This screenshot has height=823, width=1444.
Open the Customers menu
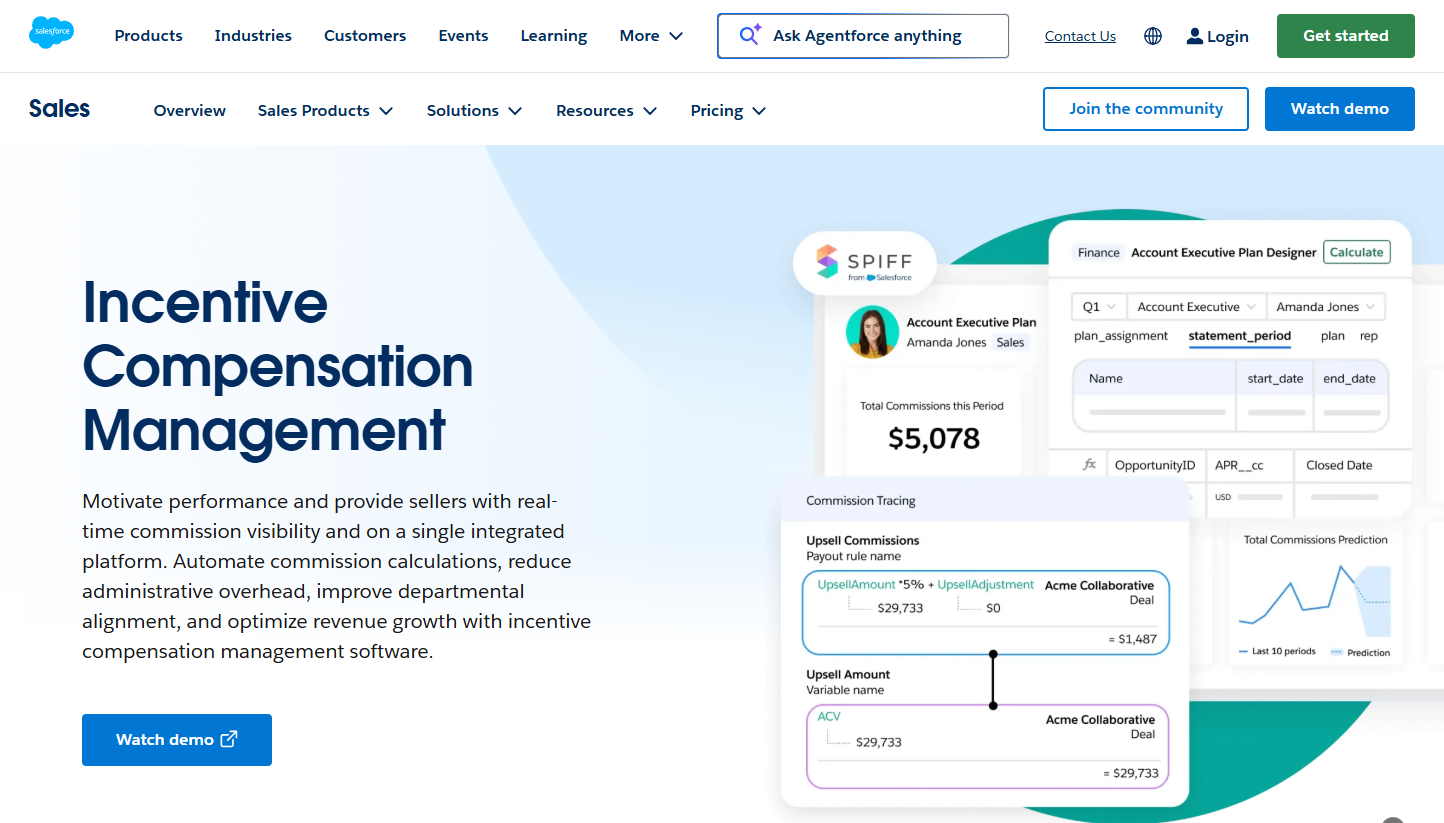(x=365, y=36)
